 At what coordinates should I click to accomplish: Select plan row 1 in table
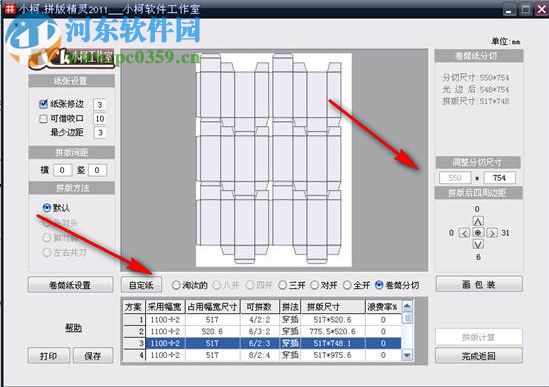coord(262,319)
